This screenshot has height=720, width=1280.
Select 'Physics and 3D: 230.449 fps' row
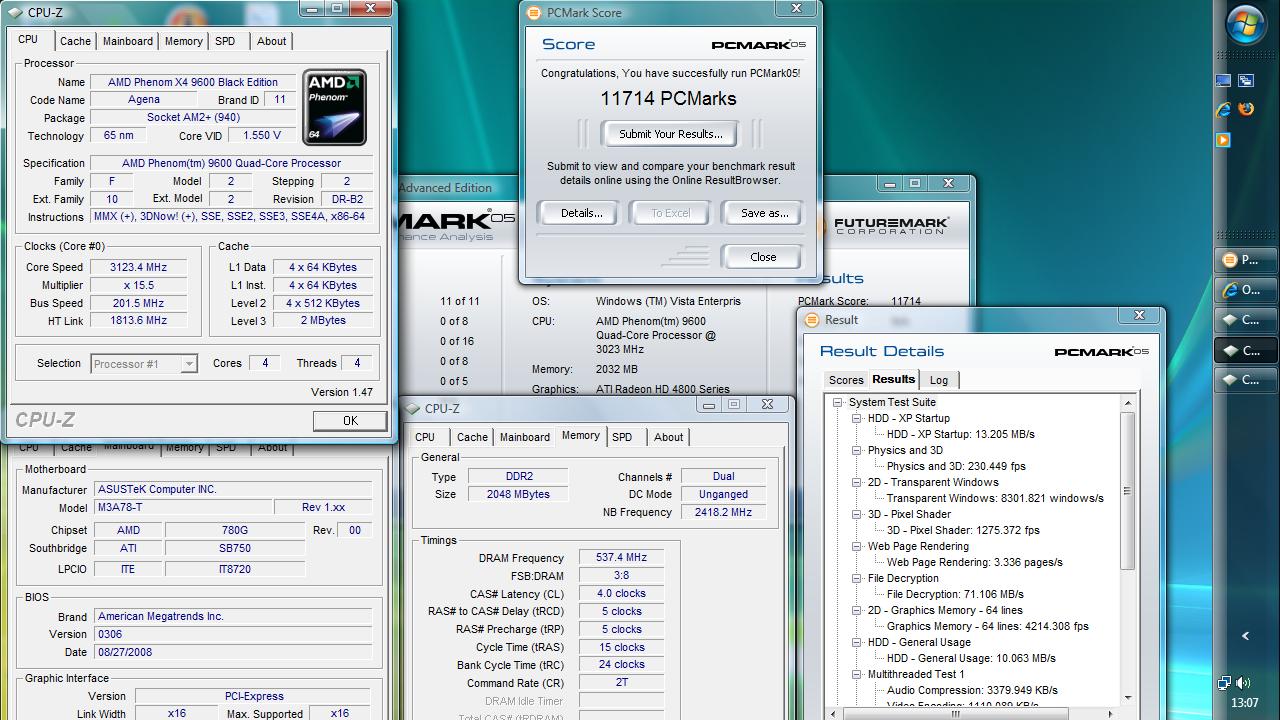point(956,466)
